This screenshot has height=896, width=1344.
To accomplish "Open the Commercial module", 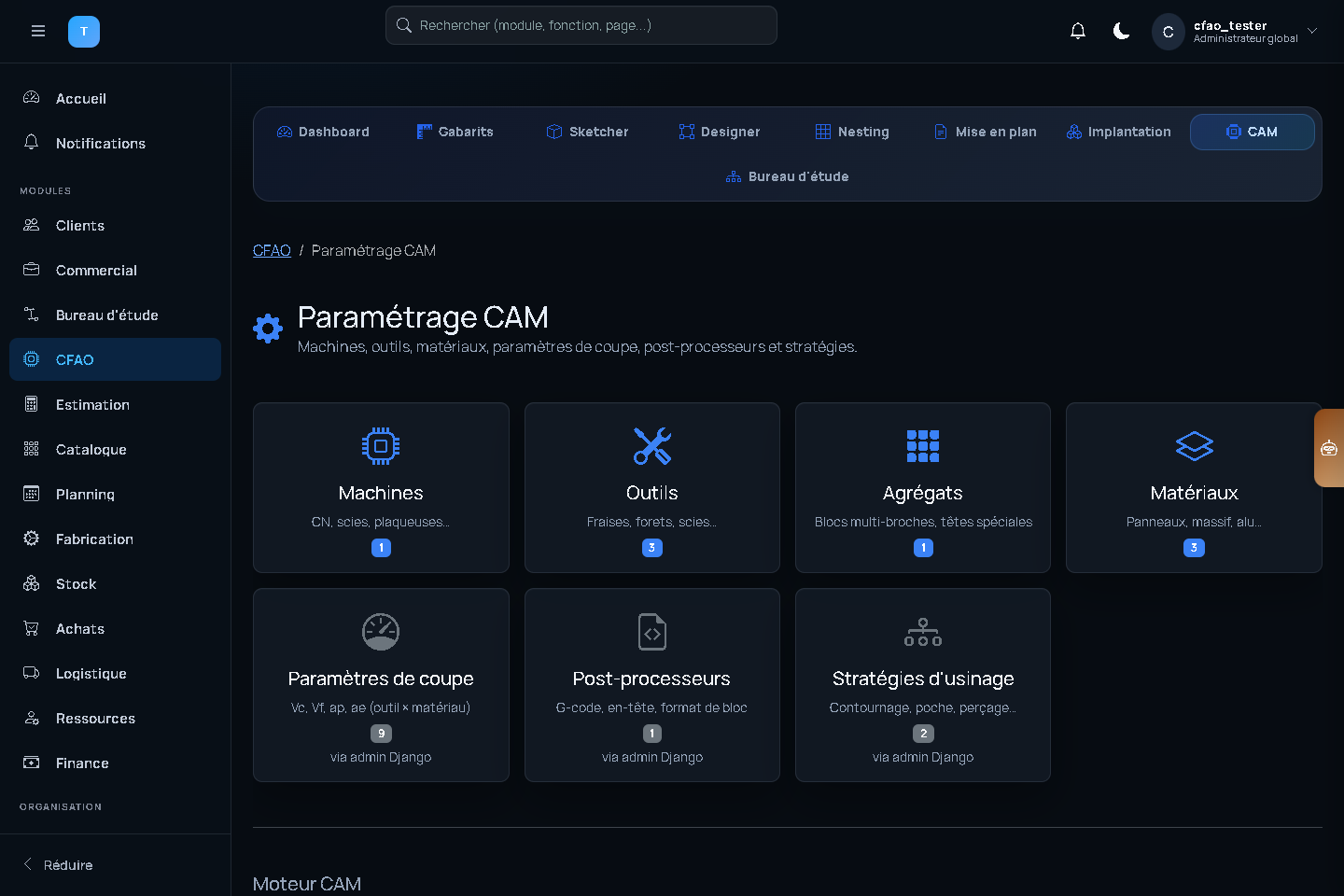I will pyautogui.click(x=115, y=270).
